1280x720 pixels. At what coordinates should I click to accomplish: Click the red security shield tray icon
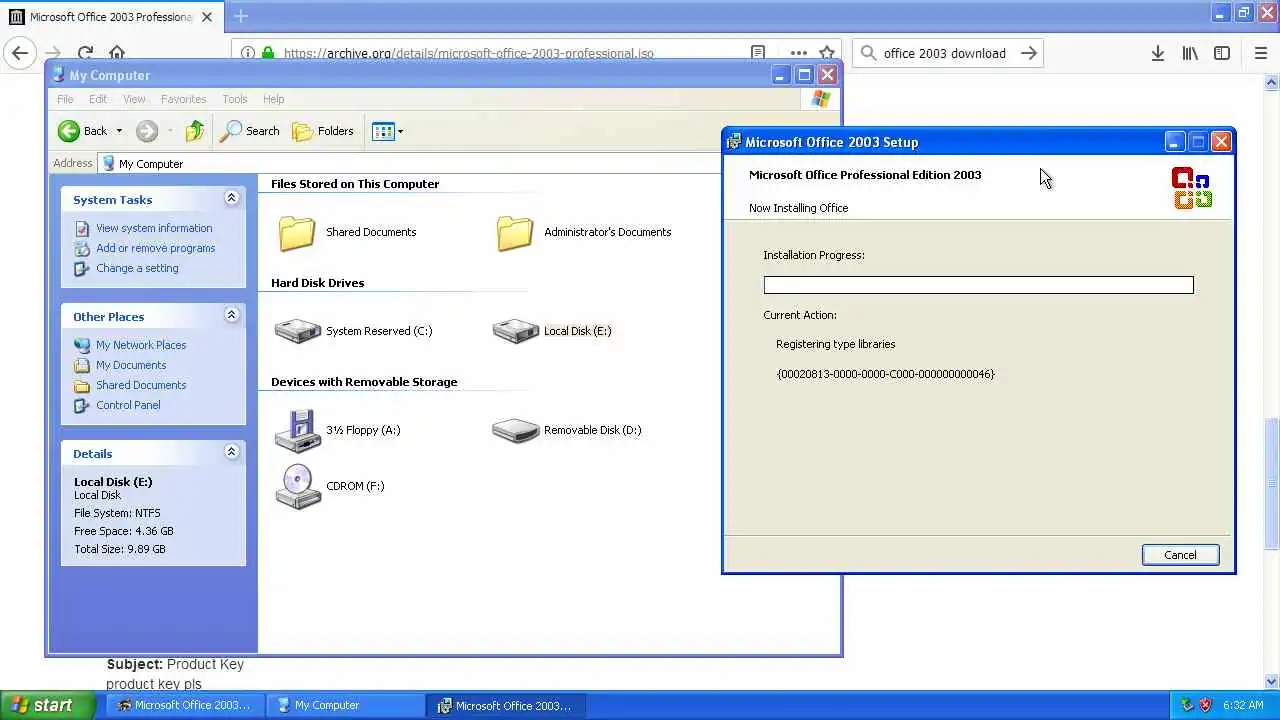(x=1205, y=705)
